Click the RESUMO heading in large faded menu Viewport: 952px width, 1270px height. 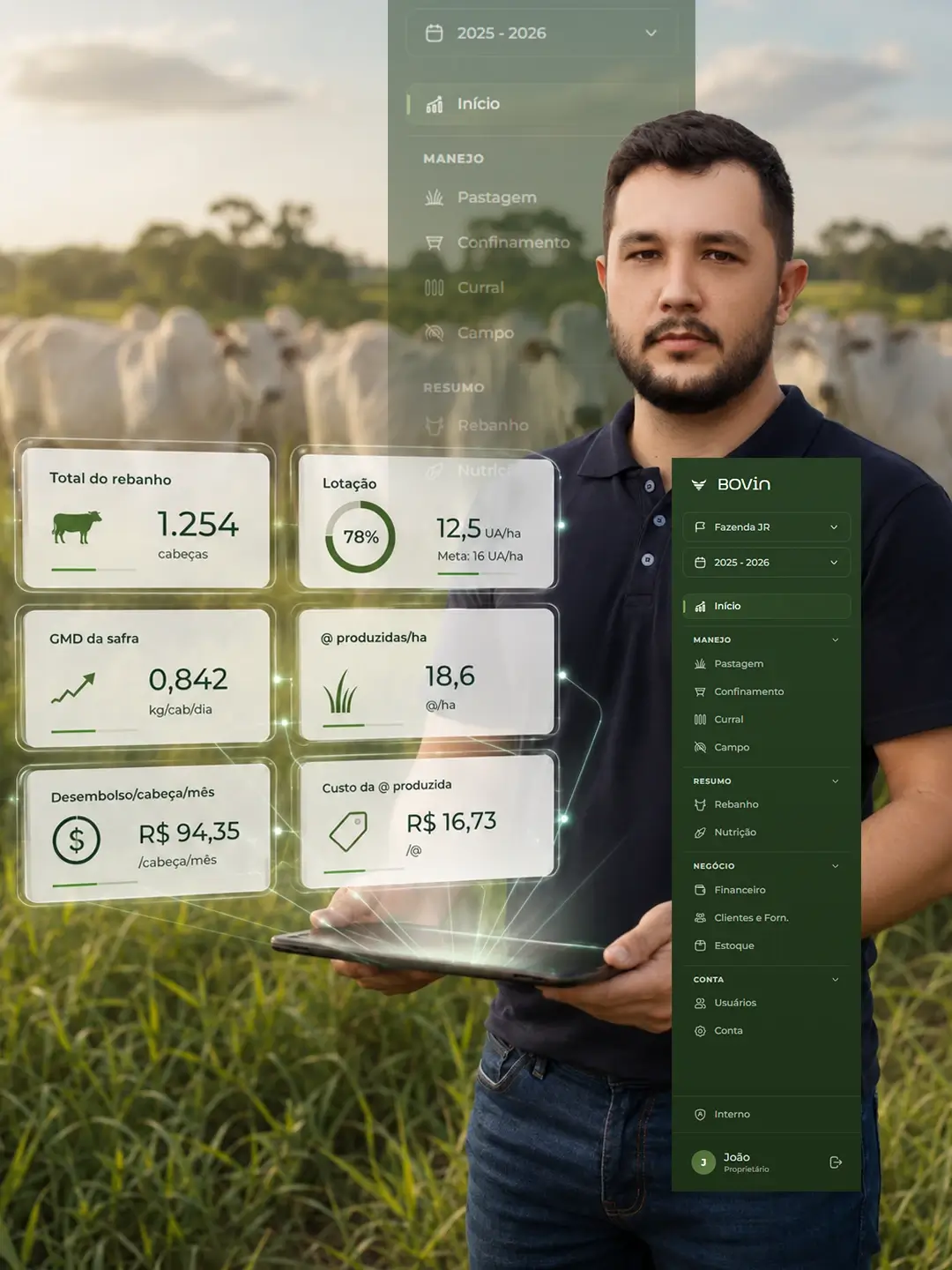(453, 387)
